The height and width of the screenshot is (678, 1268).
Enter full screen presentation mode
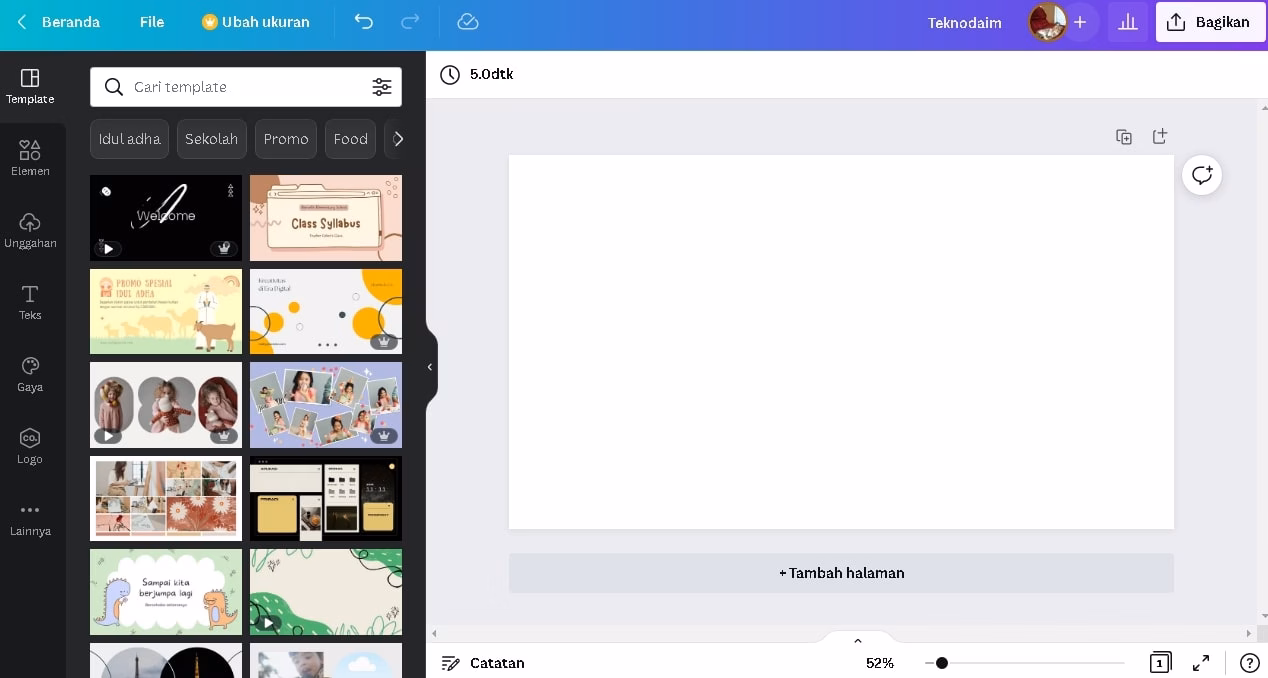point(1201,663)
